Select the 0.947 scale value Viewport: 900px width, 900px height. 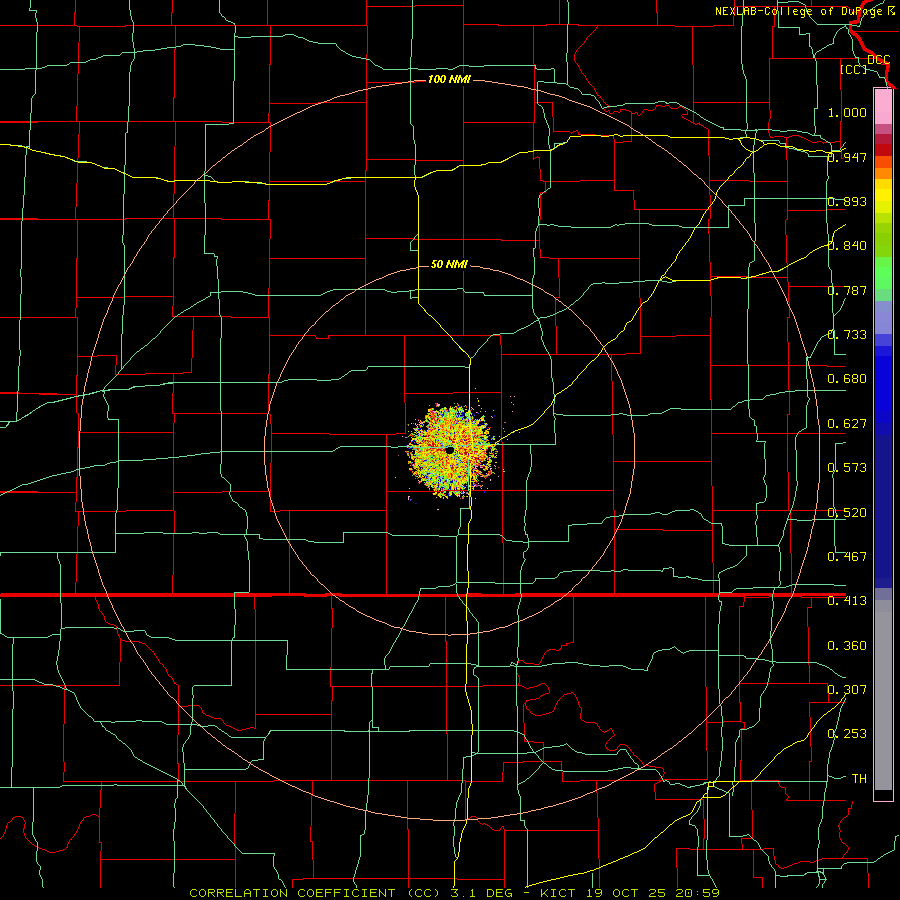pyautogui.click(x=847, y=157)
